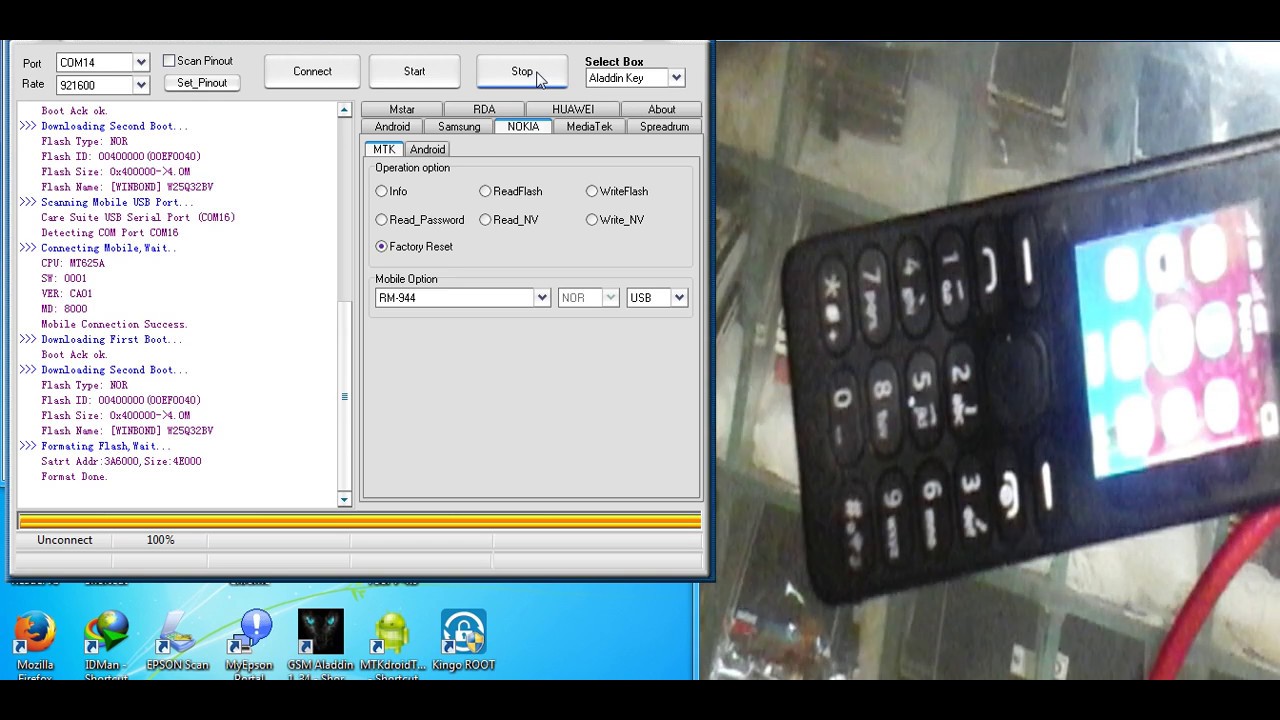Click log scrollbar up arrow

(344, 110)
